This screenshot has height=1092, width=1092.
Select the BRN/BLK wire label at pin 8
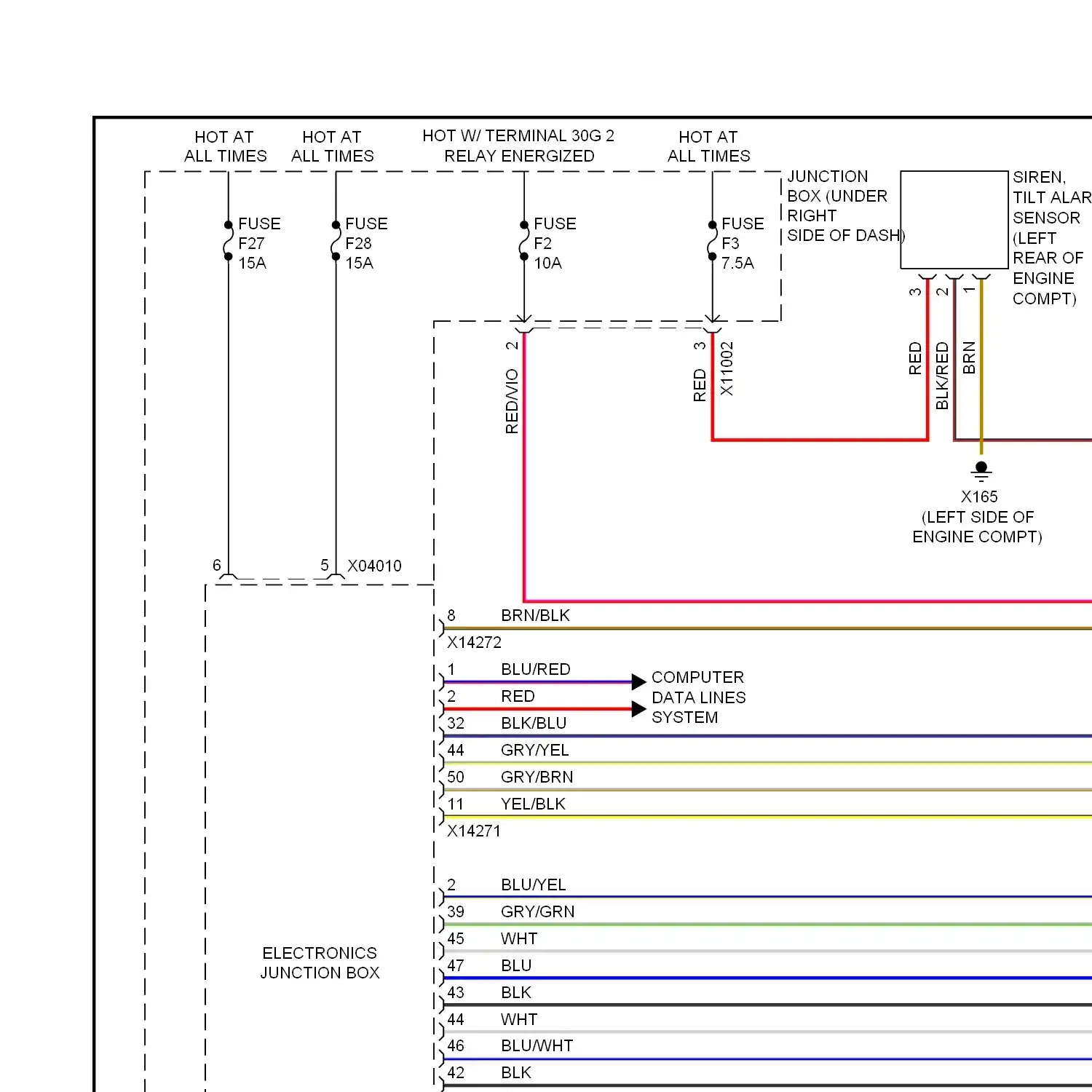535,615
